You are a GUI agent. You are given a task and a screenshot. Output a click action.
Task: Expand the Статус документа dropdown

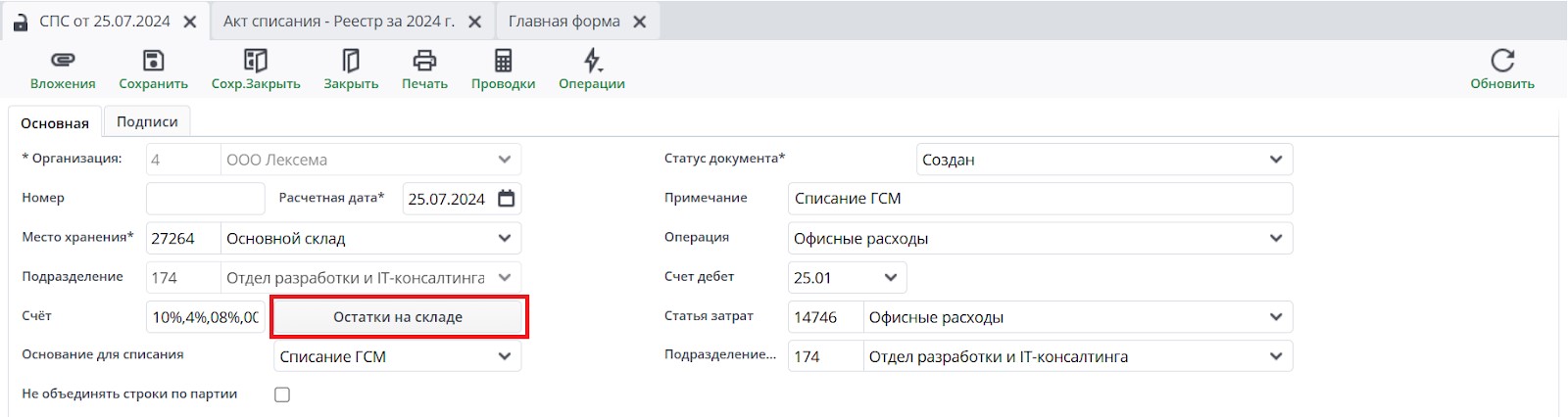pyautogui.click(x=1275, y=160)
